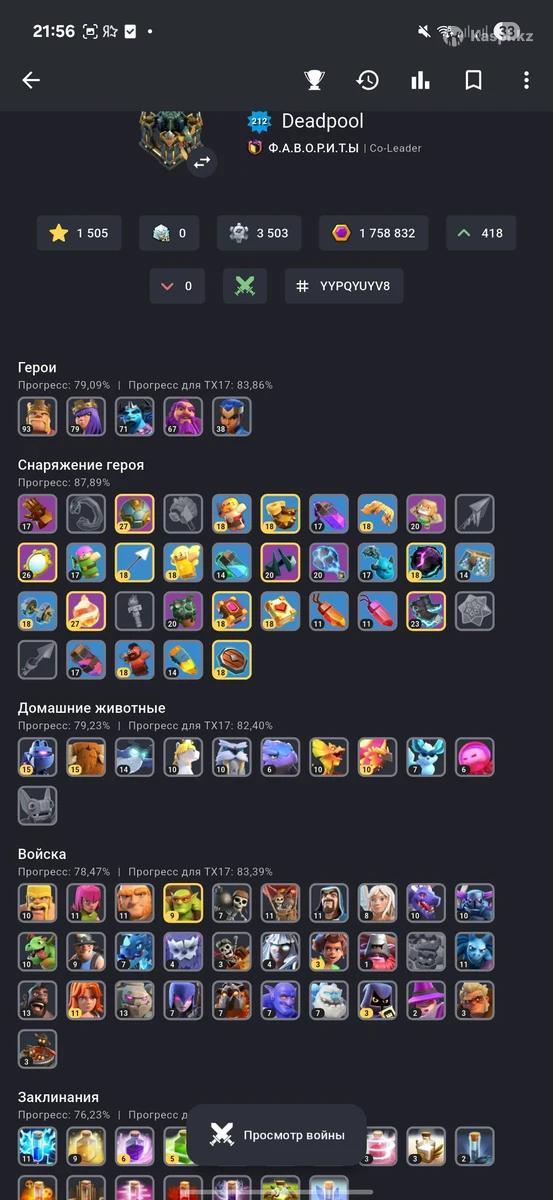Viewport: 553px width, 1200px height.
Task: Select the level 79 Archer Queen hero
Action: [86, 417]
